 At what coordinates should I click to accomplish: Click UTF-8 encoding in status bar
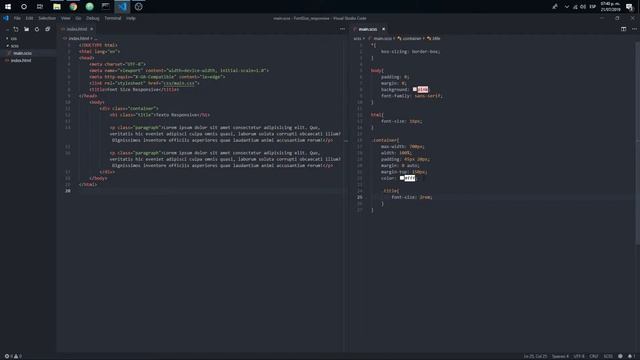pyautogui.click(x=579, y=356)
